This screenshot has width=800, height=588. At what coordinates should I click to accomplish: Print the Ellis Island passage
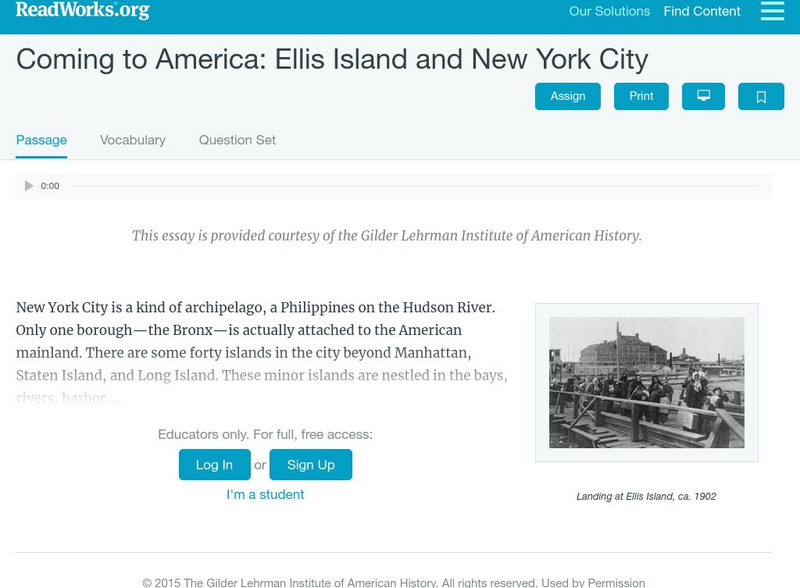coord(641,96)
